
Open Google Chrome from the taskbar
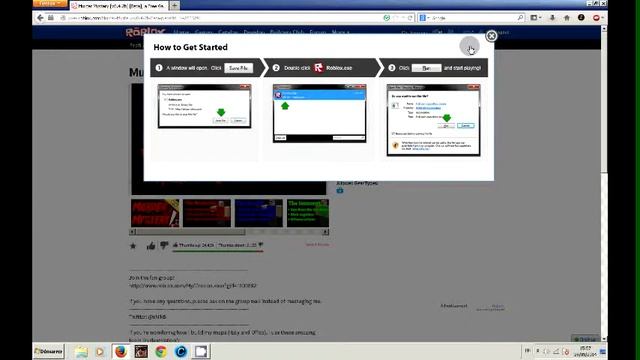coord(161,351)
